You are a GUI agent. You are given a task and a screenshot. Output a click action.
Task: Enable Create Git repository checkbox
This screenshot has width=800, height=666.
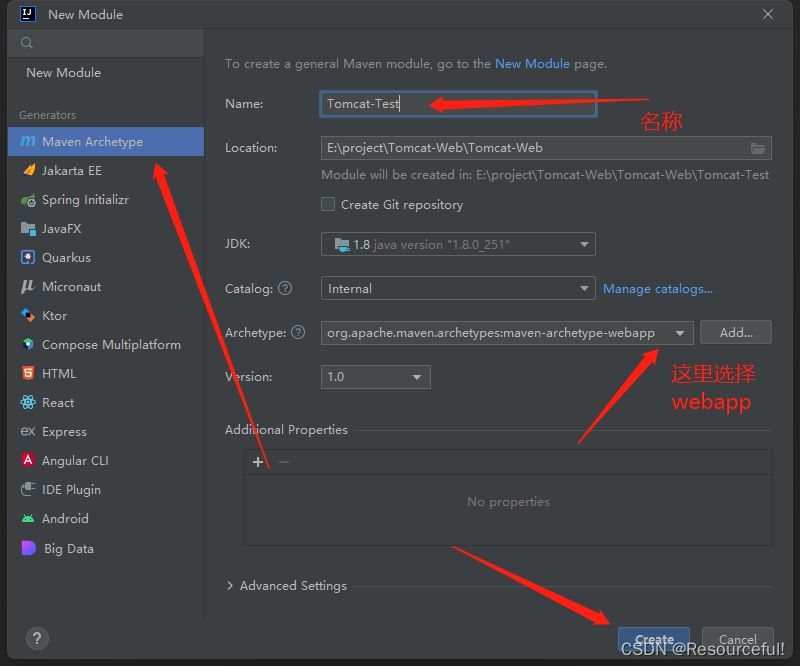[328, 204]
